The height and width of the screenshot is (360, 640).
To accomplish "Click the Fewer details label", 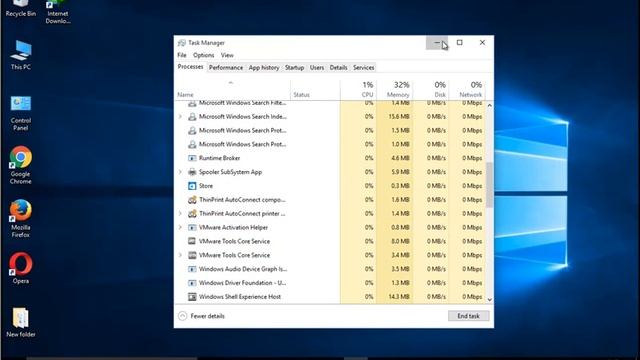I will (207, 316).
